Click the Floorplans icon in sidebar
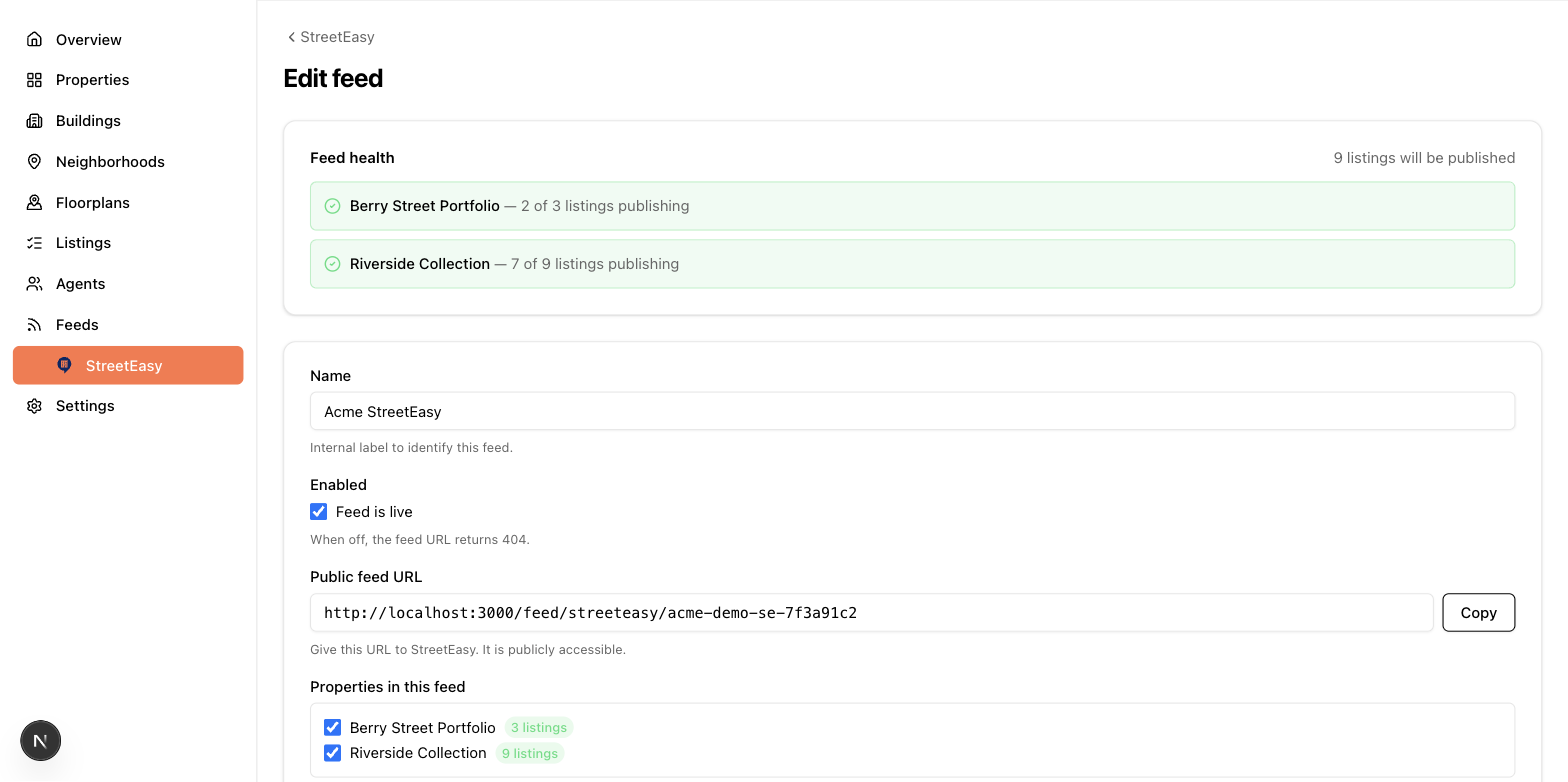Image resolution: width=1568 pixels, height=782 pixels. (x=34, y=203)
